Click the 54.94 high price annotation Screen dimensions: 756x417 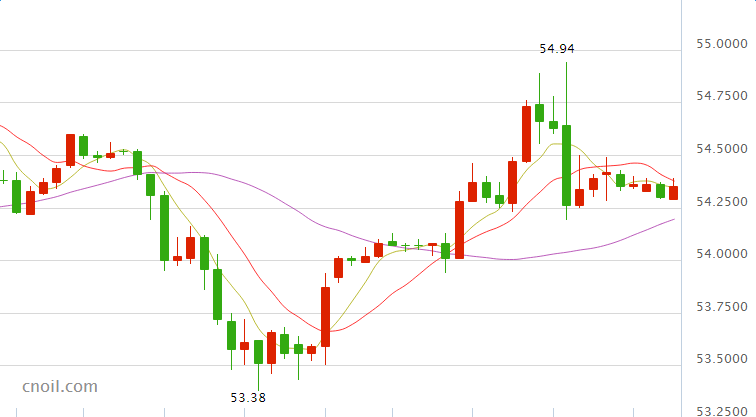[557, 49]
